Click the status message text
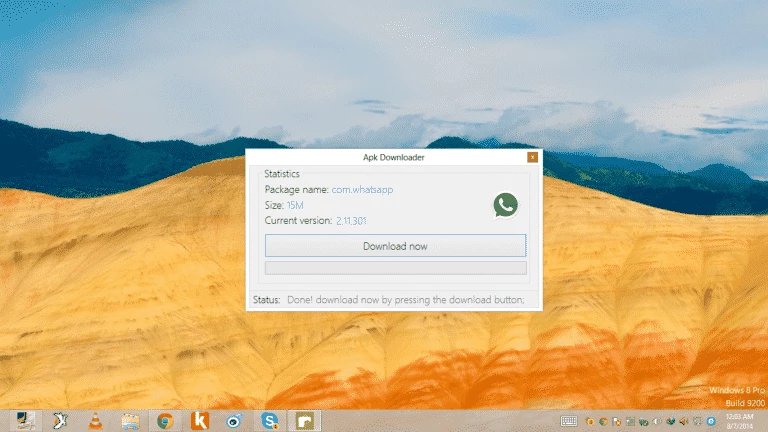This screenshot has height=432, width=768. pyautogui.click(x=412, y=299)
